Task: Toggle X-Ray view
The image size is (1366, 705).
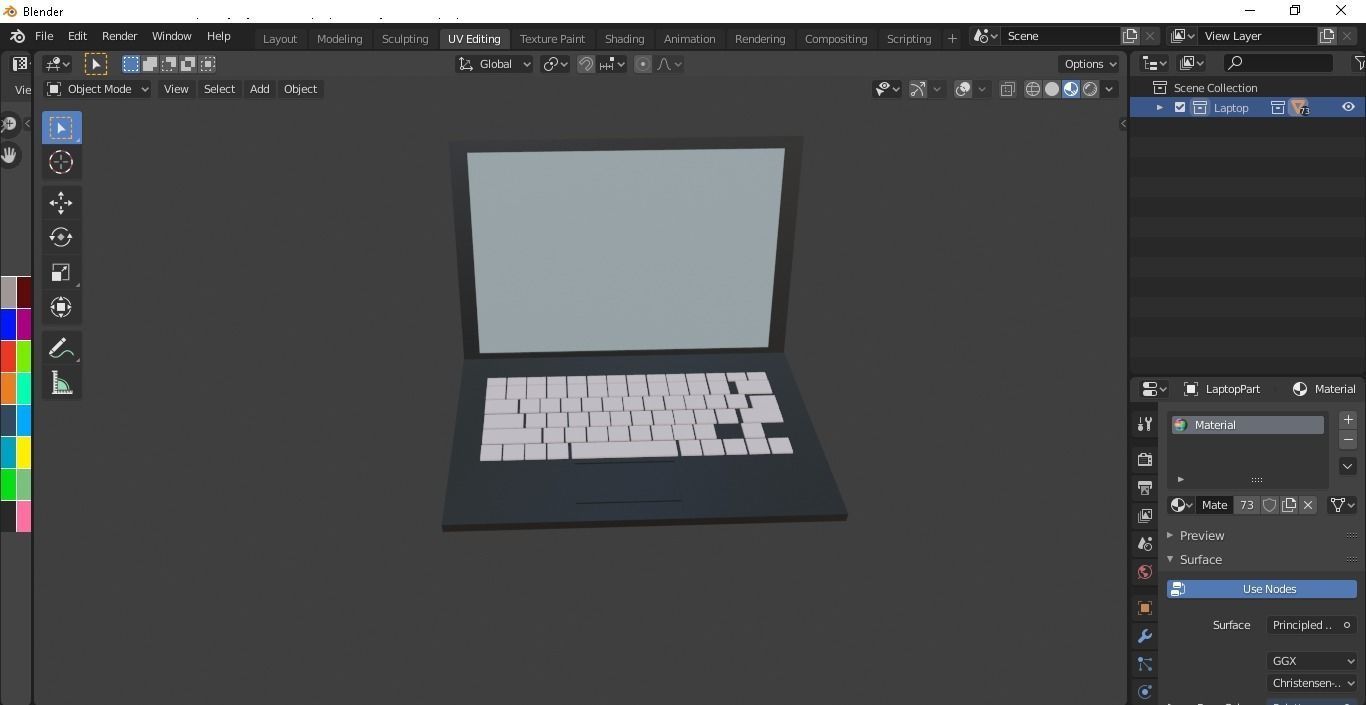Action: click(x=1007, y=89)
